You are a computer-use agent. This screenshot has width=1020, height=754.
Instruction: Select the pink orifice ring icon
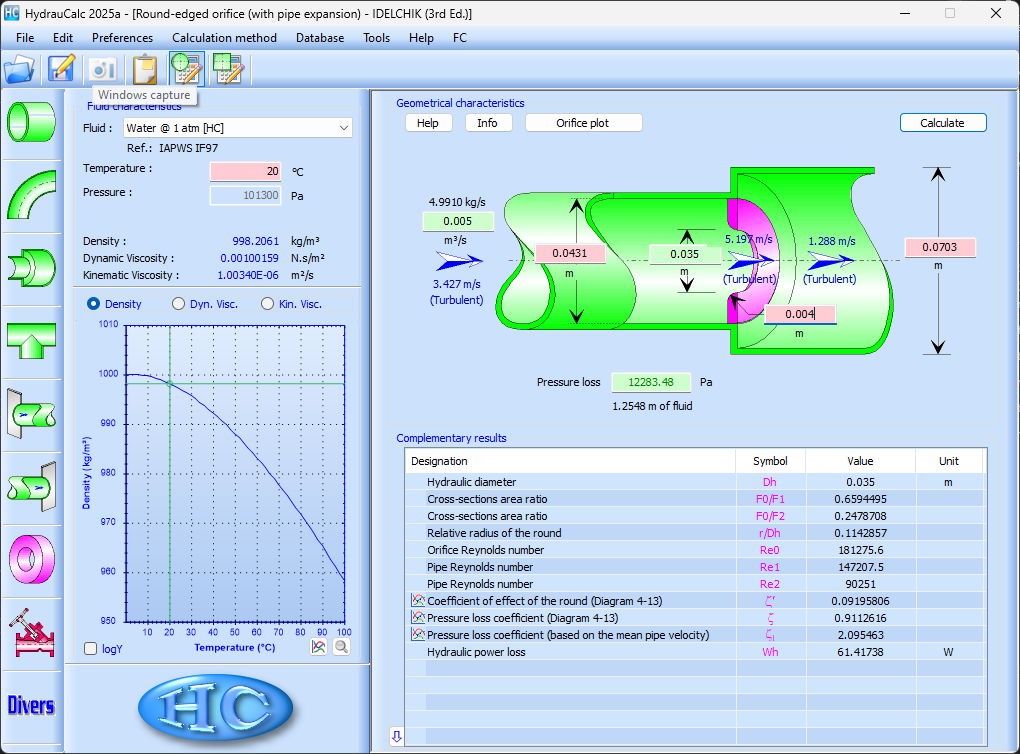[32, 557]
